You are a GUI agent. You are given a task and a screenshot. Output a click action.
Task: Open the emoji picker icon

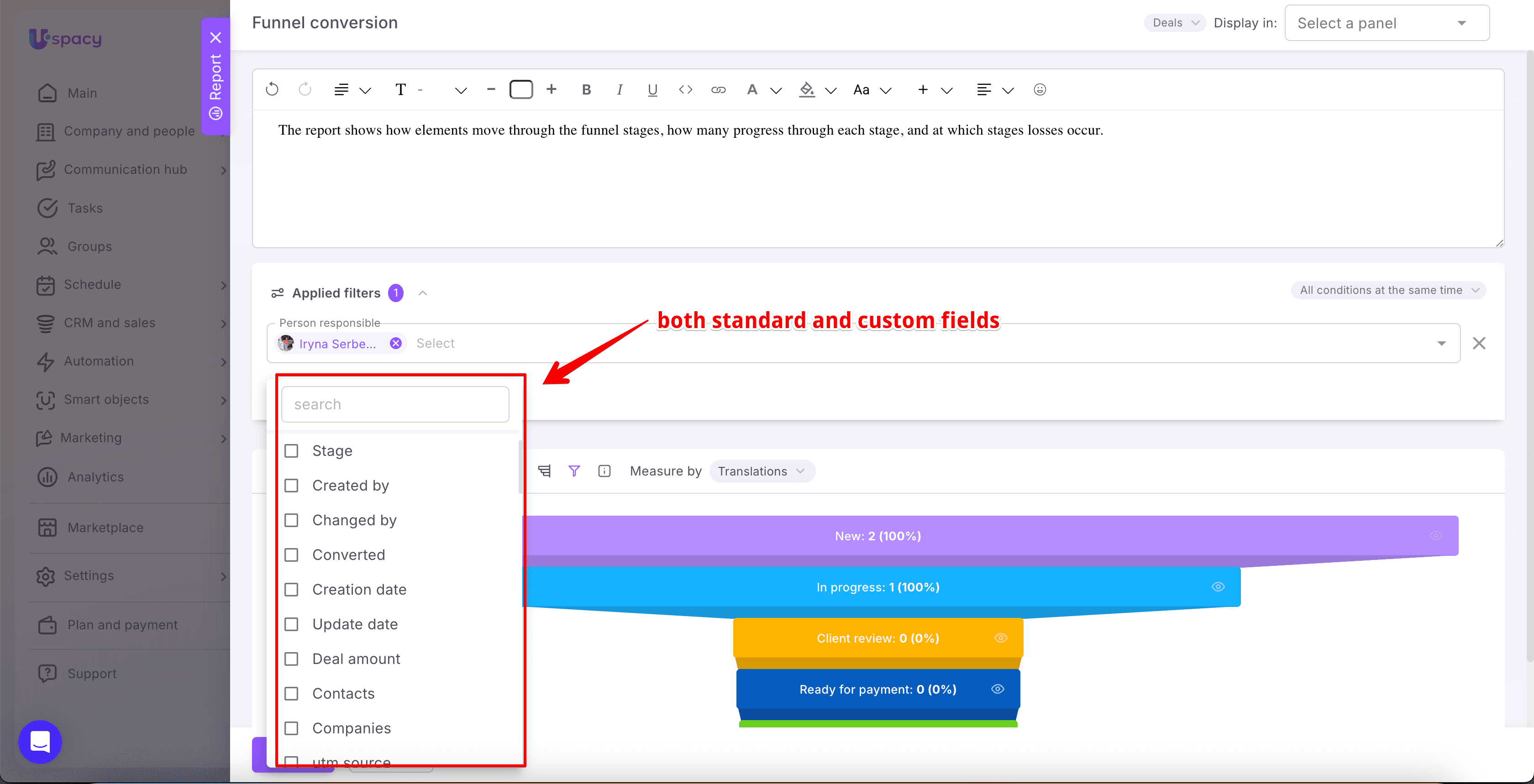click(x=1040, y=89)
